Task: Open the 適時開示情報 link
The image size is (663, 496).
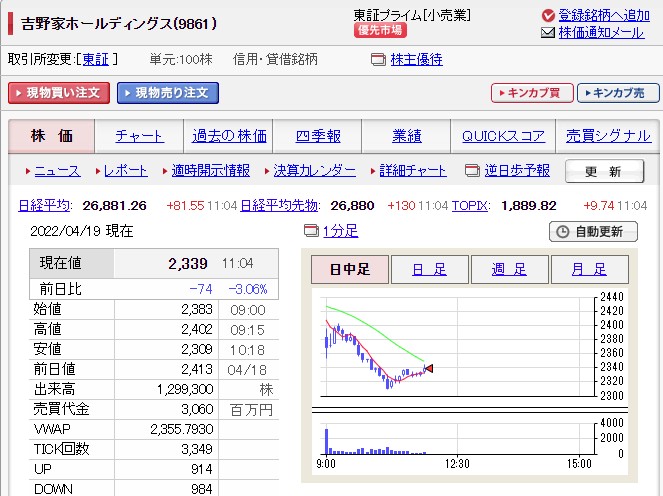Action: [211, 171]
